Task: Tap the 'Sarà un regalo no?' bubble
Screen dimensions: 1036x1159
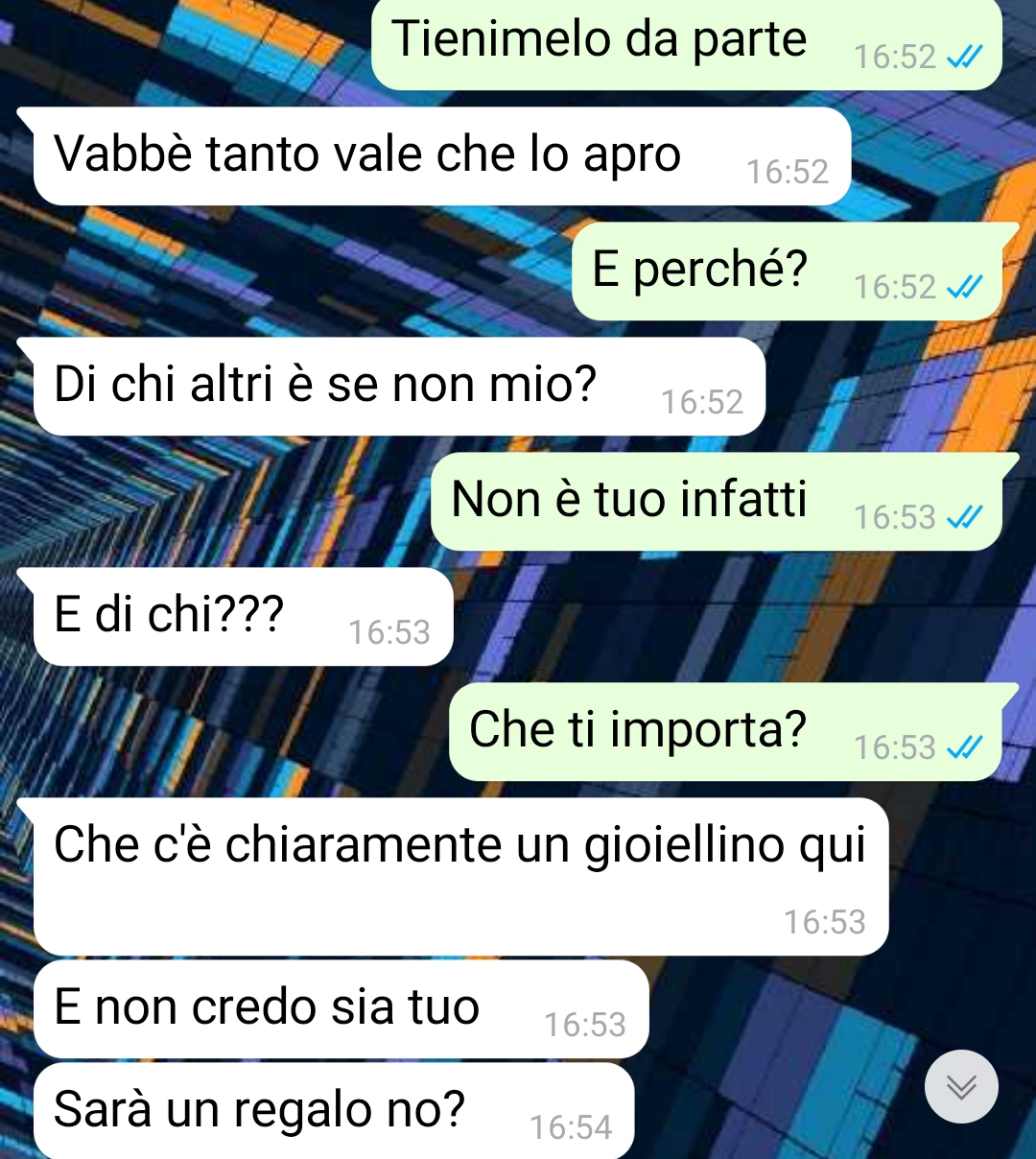Action: pos(334,1110)
